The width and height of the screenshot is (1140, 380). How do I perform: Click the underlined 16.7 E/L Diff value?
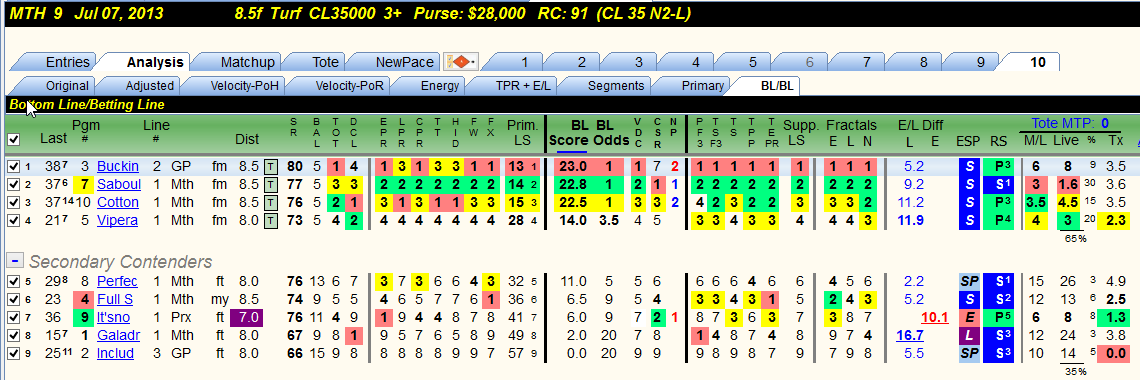[909, 335]
